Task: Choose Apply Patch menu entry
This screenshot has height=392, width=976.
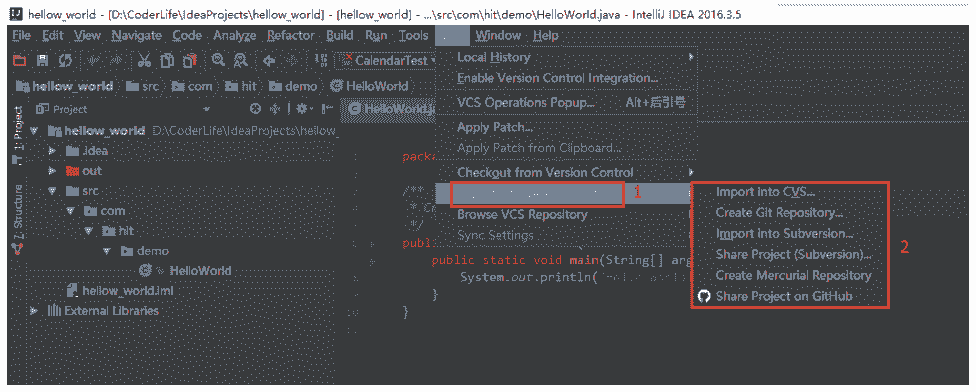Action: (566, 128)
